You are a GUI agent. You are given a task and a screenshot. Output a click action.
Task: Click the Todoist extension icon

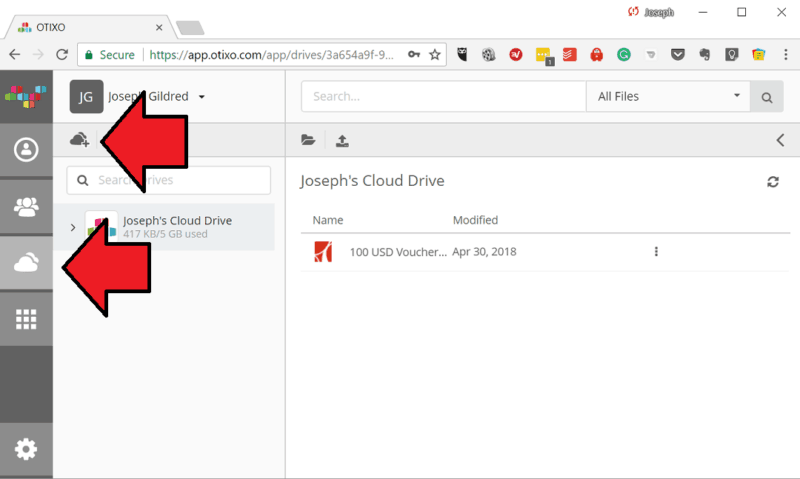point(569,54)
